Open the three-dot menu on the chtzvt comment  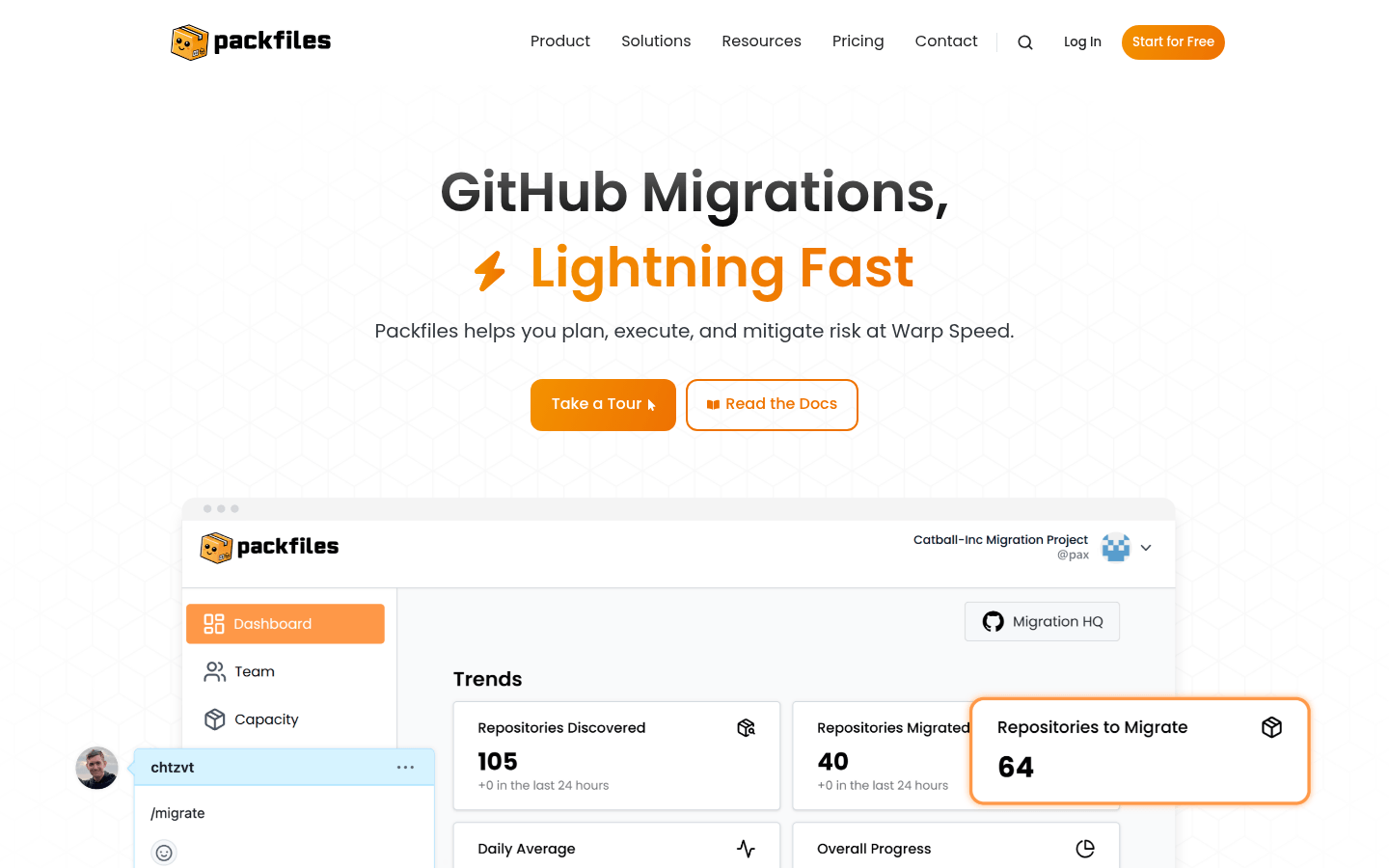[x=405, y=768]
